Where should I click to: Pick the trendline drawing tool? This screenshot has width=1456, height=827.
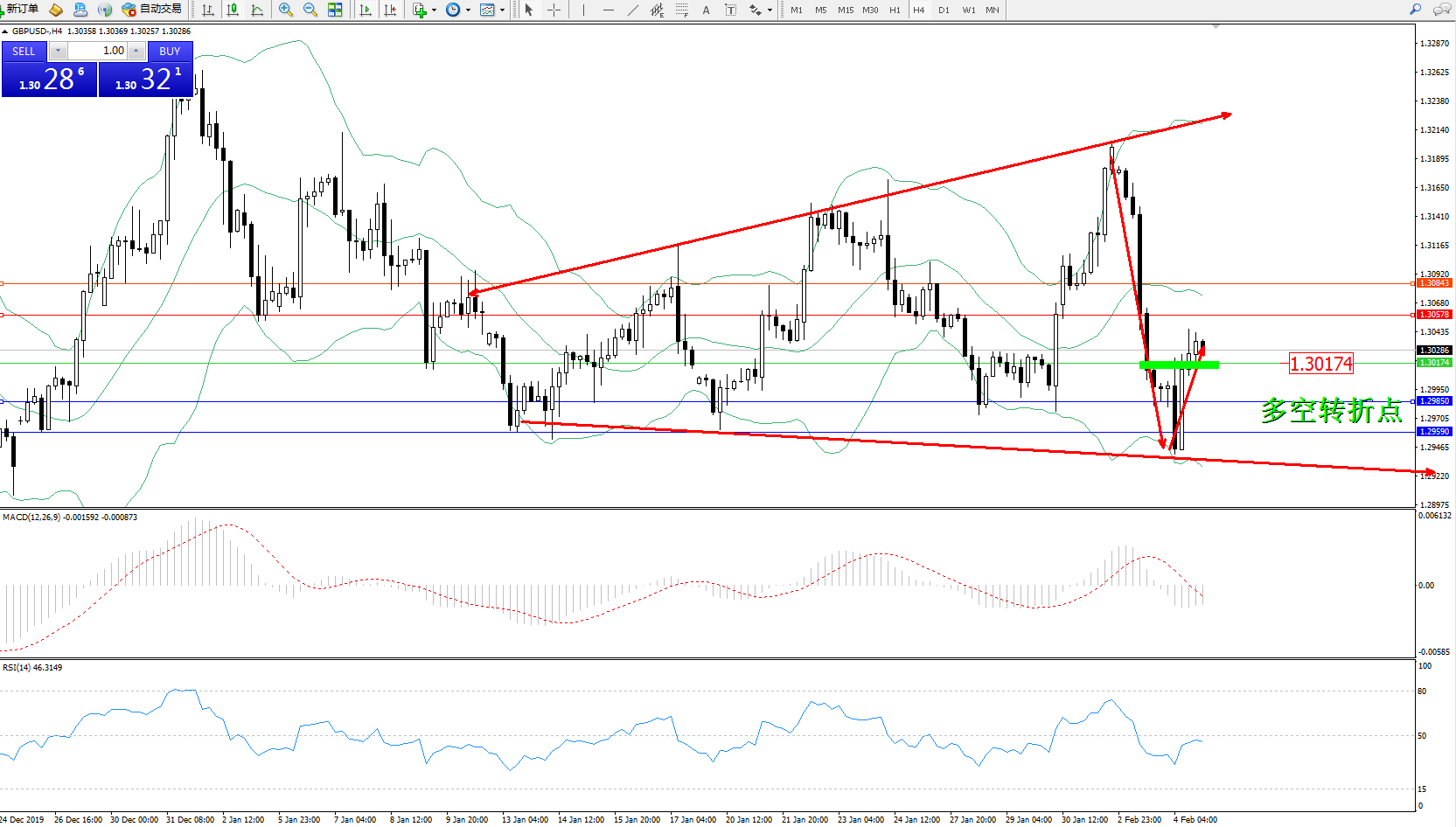tap(633, 10)
